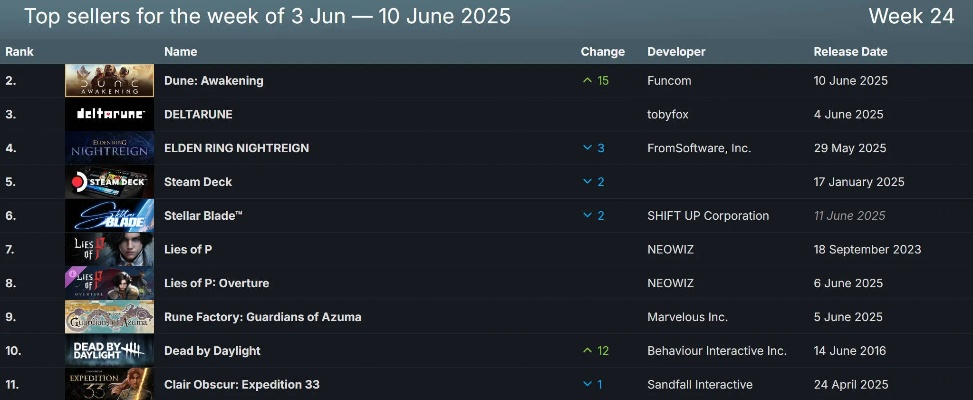
Task: Open the Lies of P: Overture title link
Action: click(216, 283)
